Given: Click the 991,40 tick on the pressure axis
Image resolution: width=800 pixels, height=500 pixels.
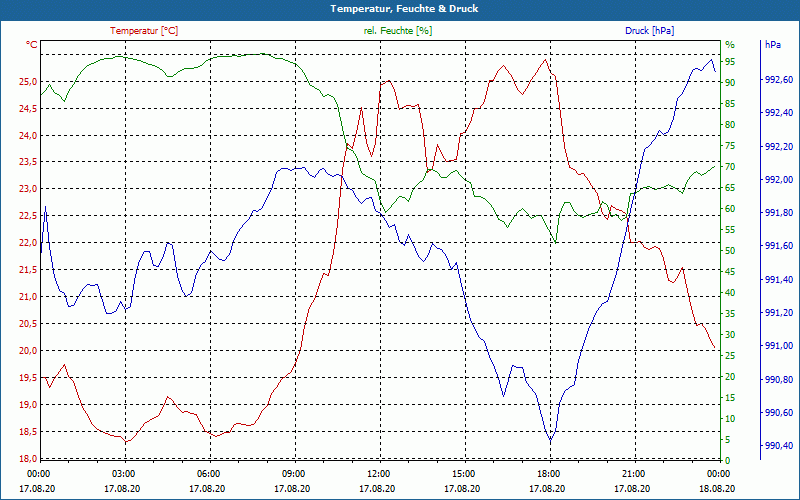Looking at the screenshot, I should [x=779, y=280].
